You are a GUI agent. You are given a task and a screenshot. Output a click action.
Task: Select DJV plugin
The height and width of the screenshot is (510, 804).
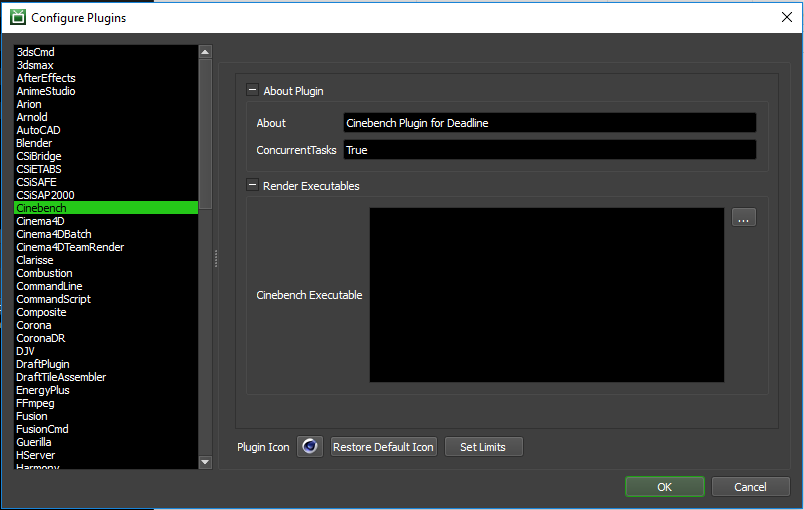tap(106, 351)
